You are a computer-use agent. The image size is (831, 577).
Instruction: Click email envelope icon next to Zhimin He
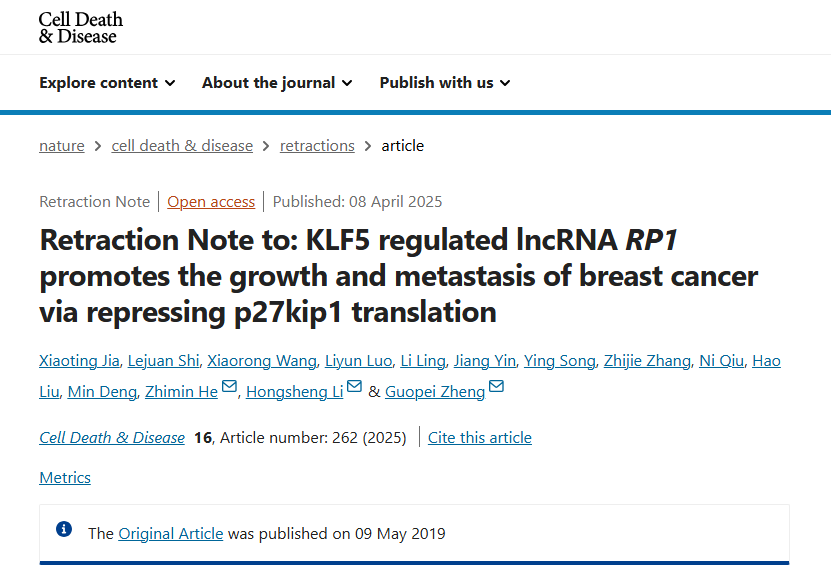[229, 386]
